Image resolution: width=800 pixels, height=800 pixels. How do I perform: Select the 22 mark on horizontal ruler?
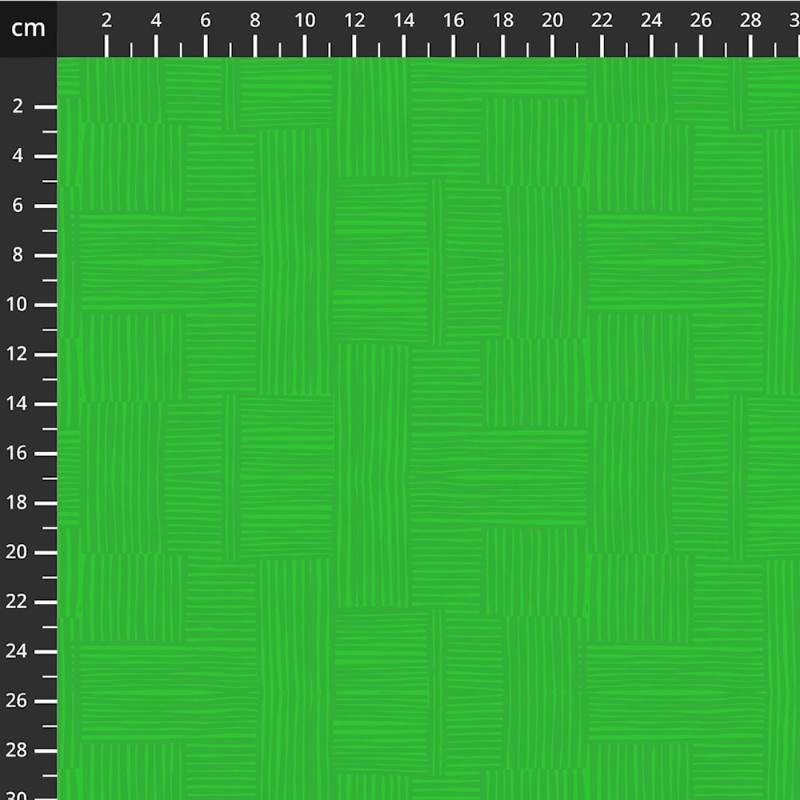click(x=602, y=22)
